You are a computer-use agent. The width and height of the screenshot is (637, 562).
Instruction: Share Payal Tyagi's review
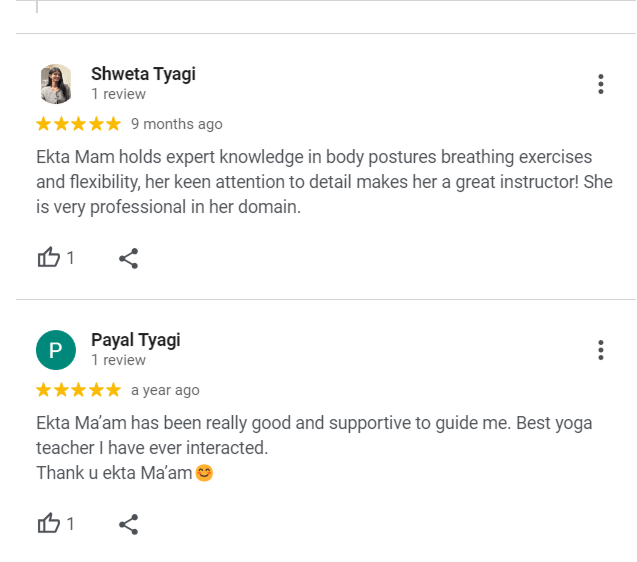coord(128,523)
